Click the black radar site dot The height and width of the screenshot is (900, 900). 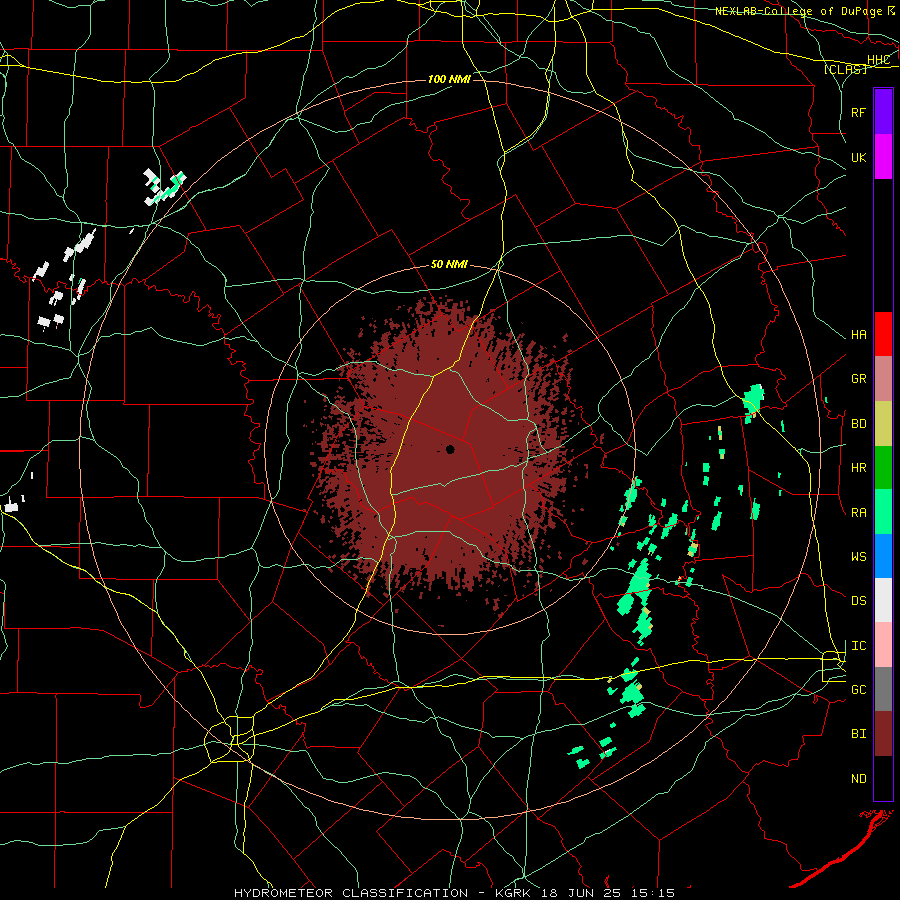450,449
